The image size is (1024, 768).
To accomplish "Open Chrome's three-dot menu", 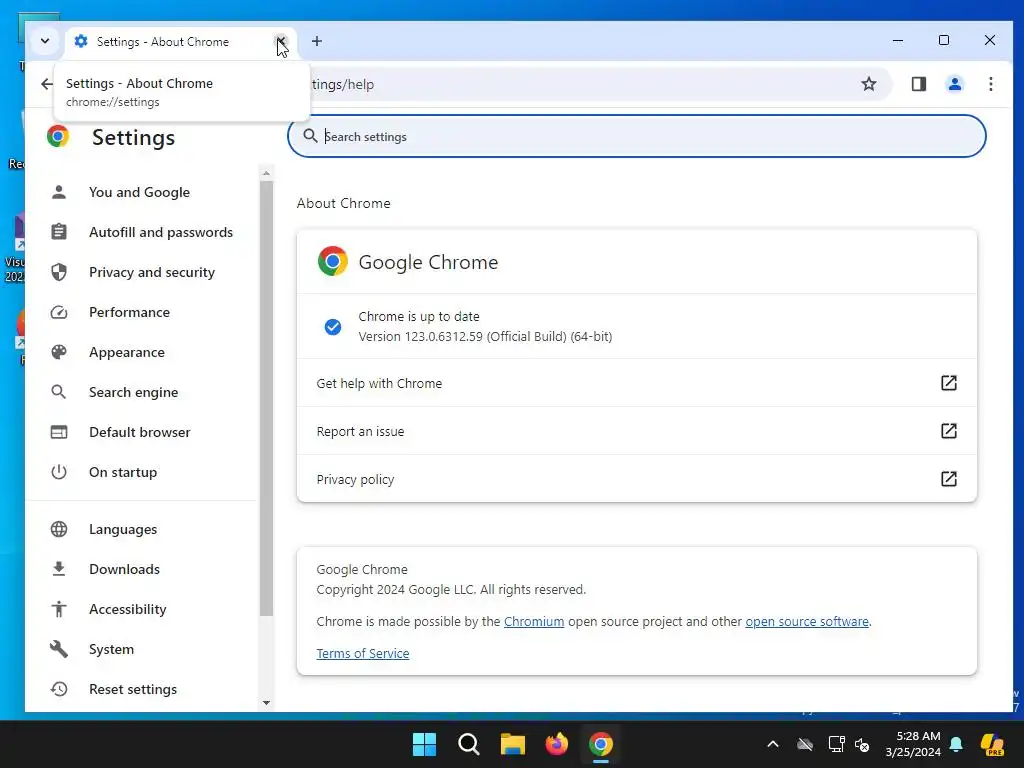I will coord(991,84).
